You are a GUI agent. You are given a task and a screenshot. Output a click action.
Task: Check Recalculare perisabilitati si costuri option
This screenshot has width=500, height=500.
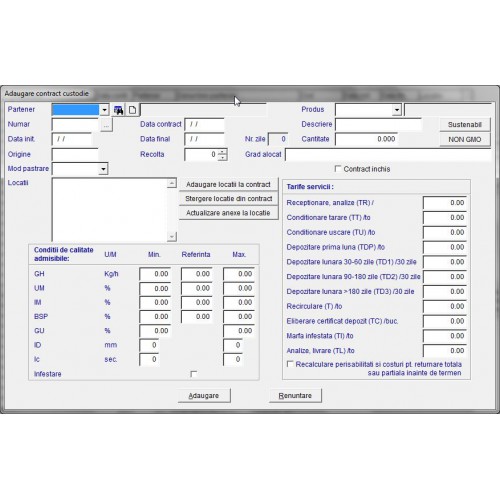tap(290, 364)
